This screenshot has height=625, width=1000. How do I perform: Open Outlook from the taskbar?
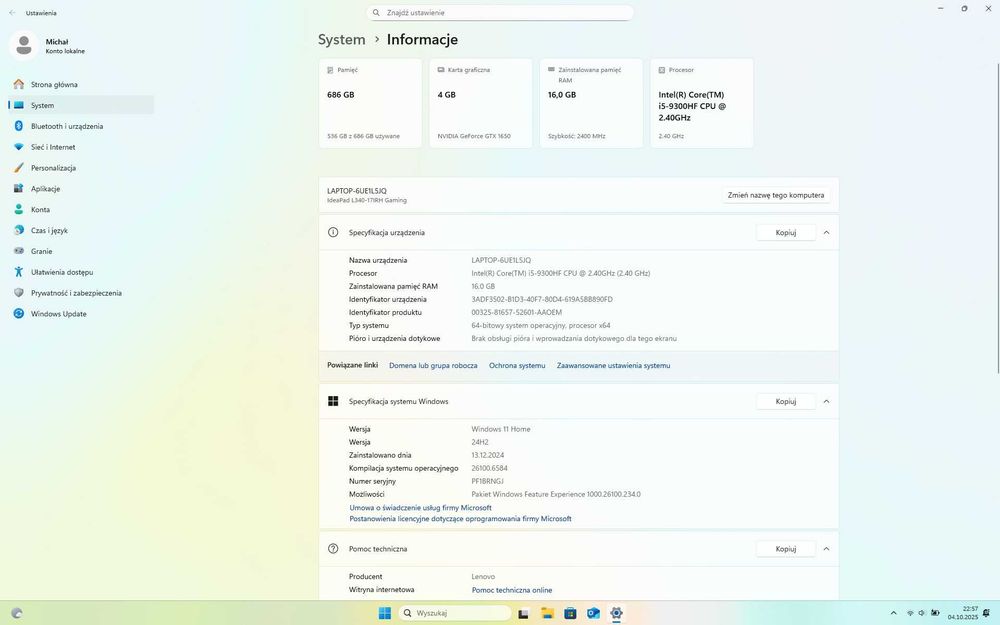tap(593, 613)
